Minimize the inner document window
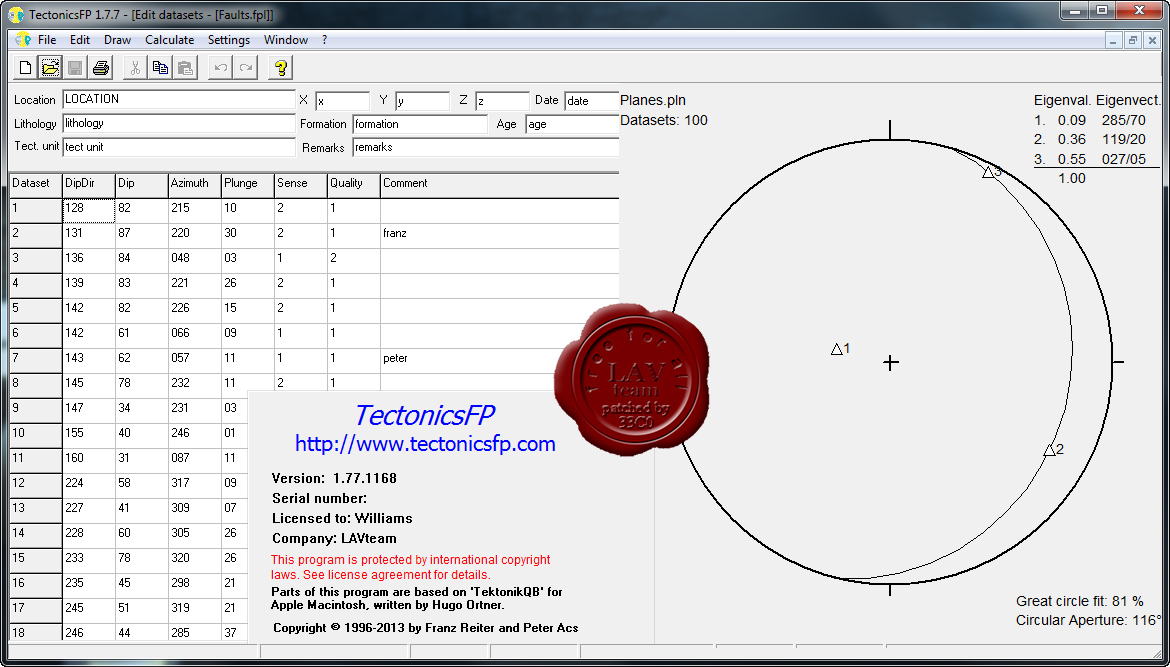The image size is (1170, 667). [1114, 40]
